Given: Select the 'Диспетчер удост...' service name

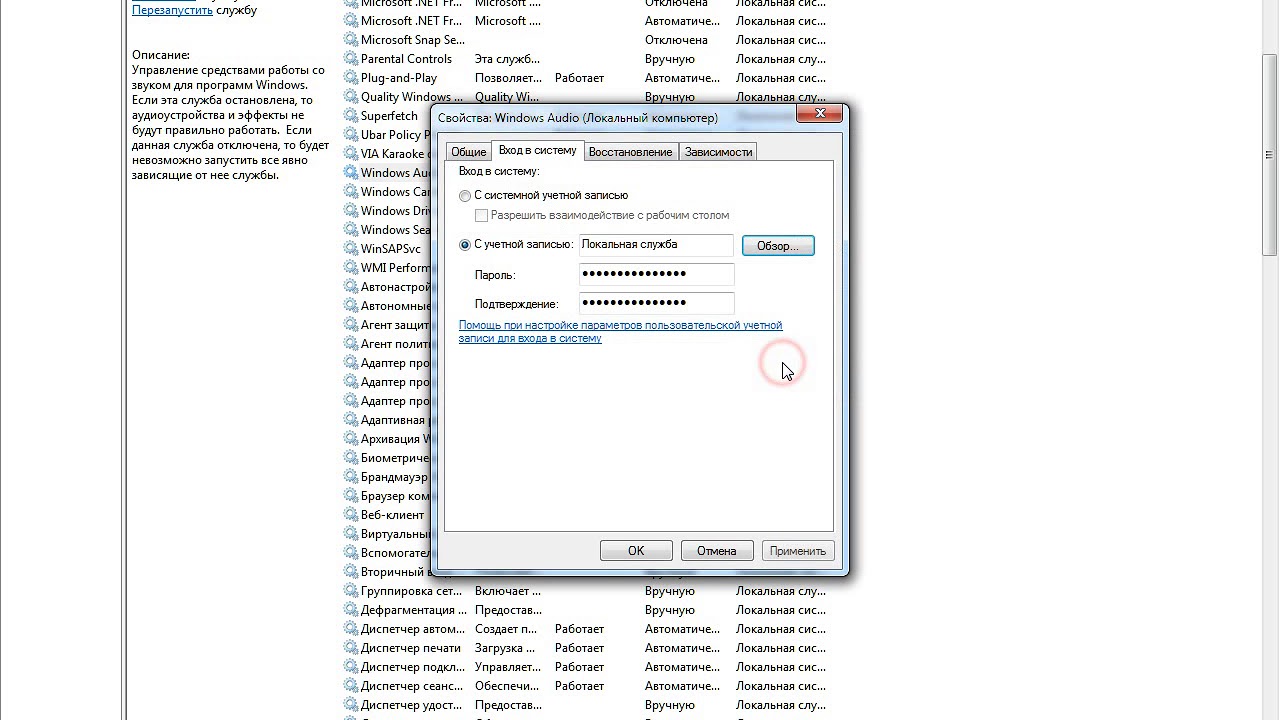Looking at the screenshot, I should click(412, 705).
